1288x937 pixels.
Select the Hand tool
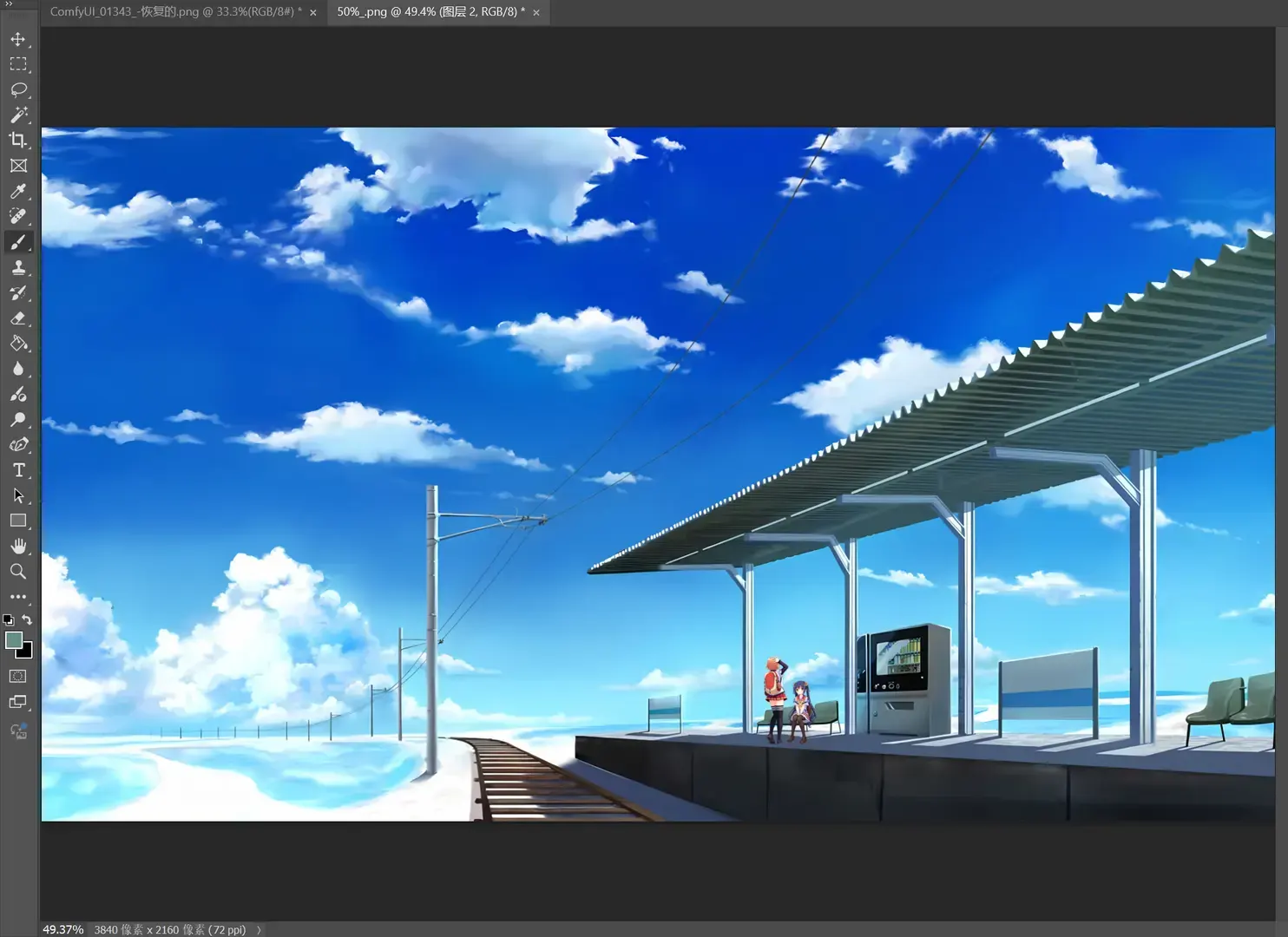pyautogui.click(x=18, y=546)
